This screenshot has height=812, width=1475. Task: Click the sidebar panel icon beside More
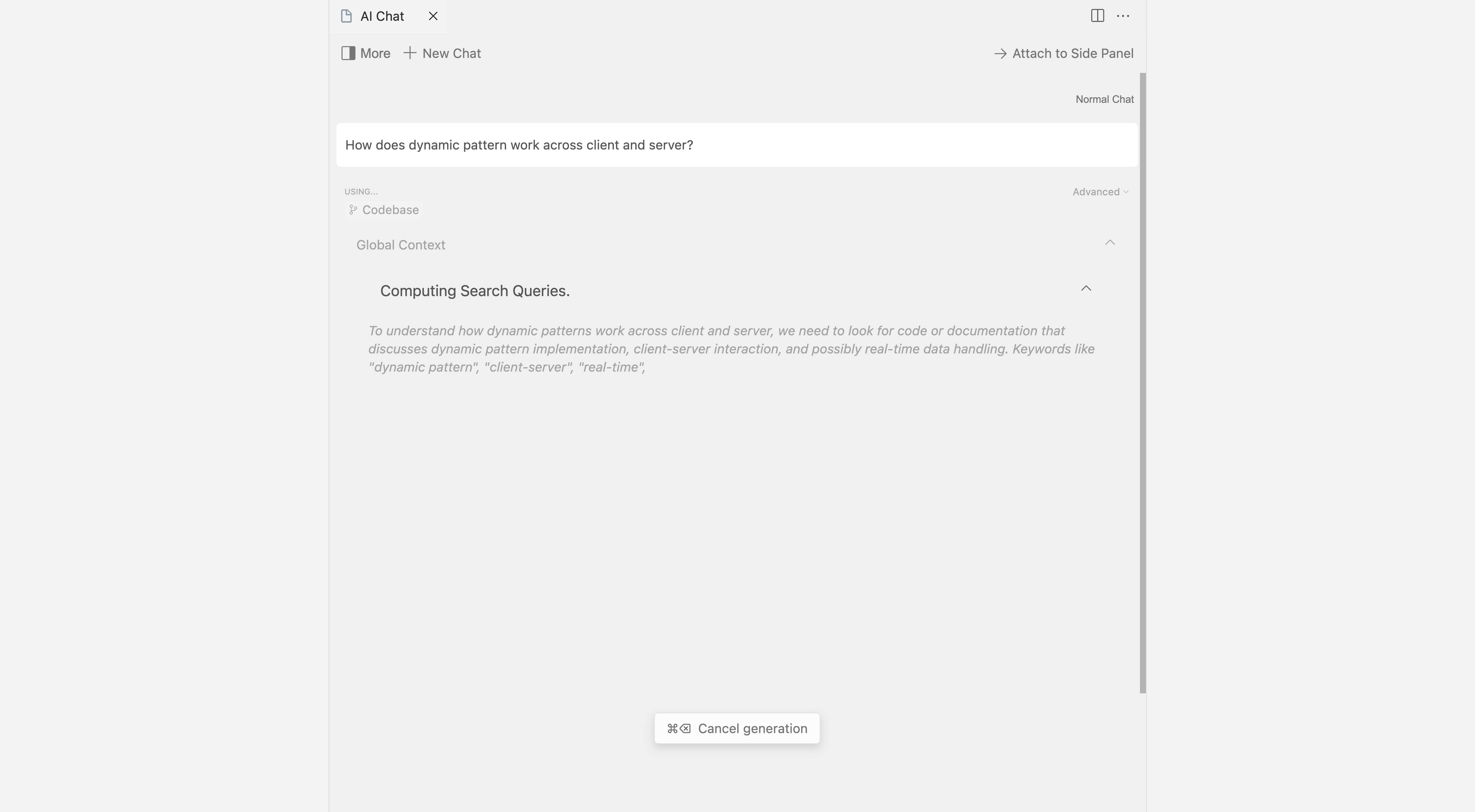point(348,53)
